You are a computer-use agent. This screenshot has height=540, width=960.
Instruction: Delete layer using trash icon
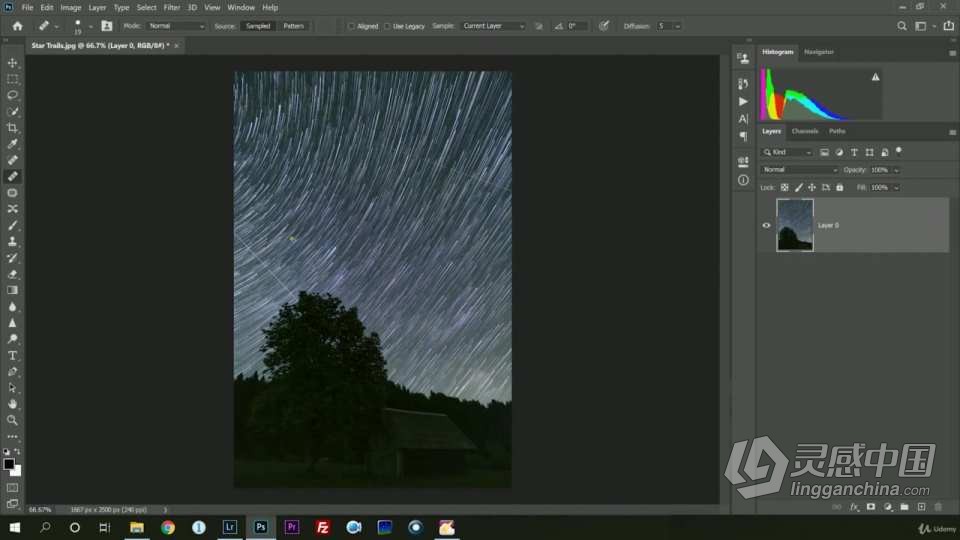[938, 507]
